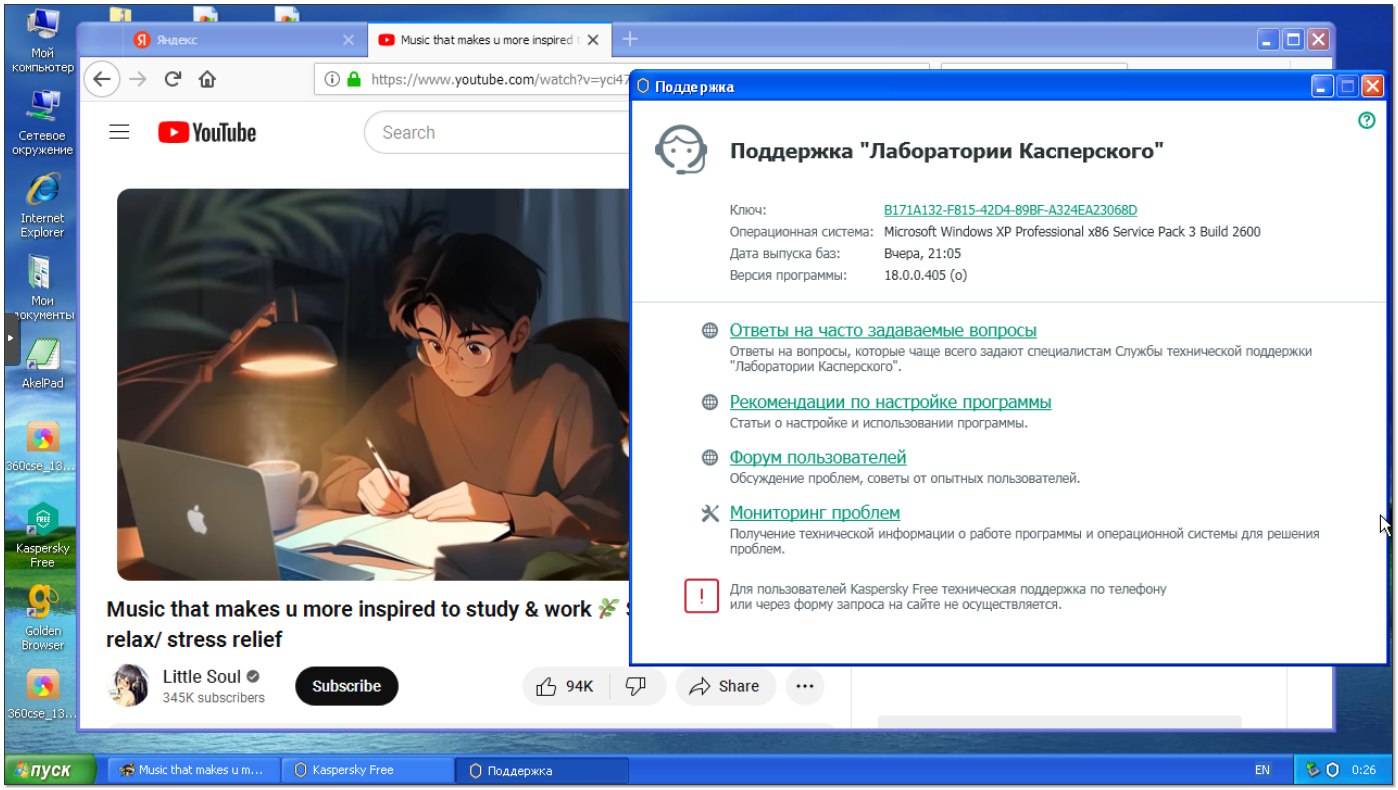1398x790 pixels.
Task: Reload the page with refresh icon
Action: [x=172, y=79]
